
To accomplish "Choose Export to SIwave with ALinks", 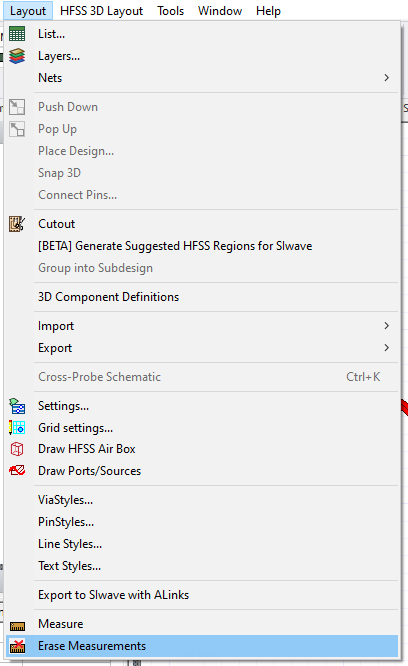I will (x=202, y=595).
